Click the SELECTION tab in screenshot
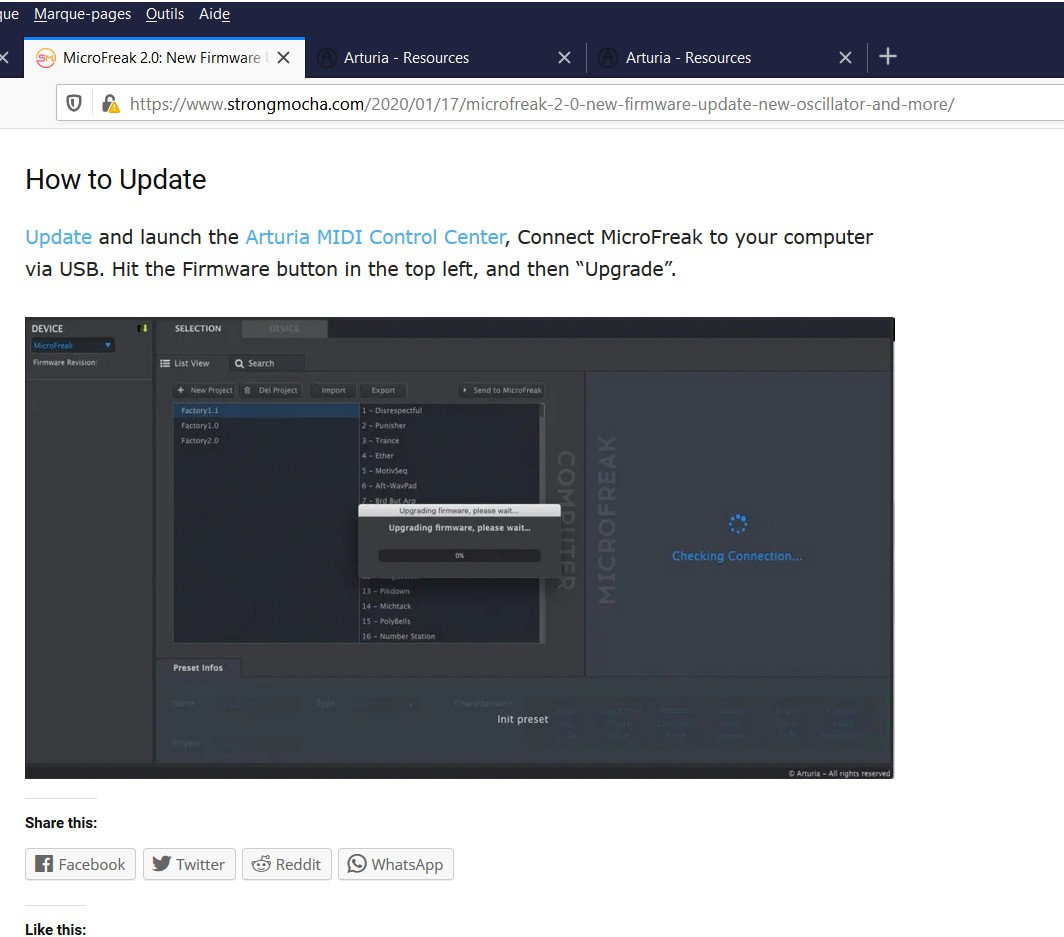Image resolution: width=1064 pixels, height=937 pixels. click(197, 328)
